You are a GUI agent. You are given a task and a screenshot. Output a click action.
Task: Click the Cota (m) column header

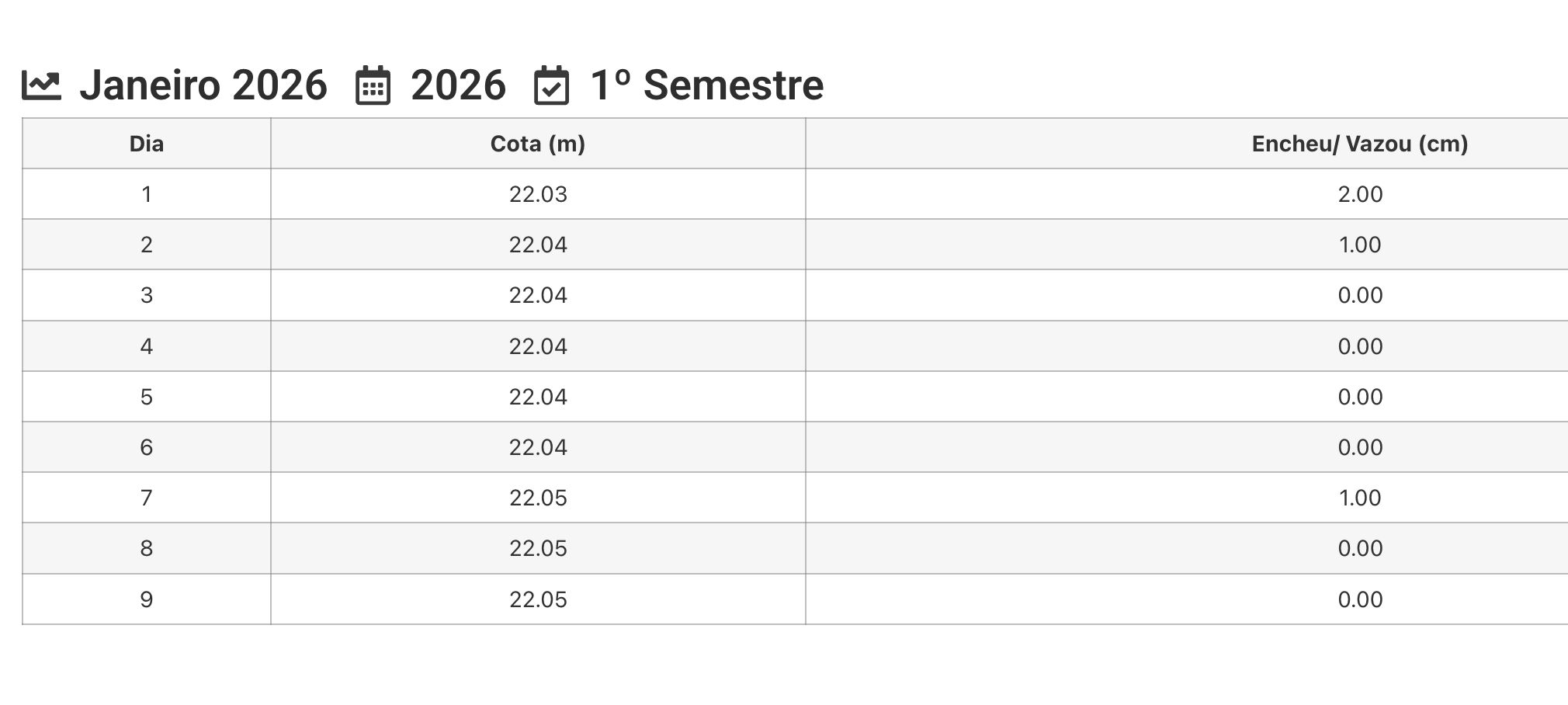[538, 144]
